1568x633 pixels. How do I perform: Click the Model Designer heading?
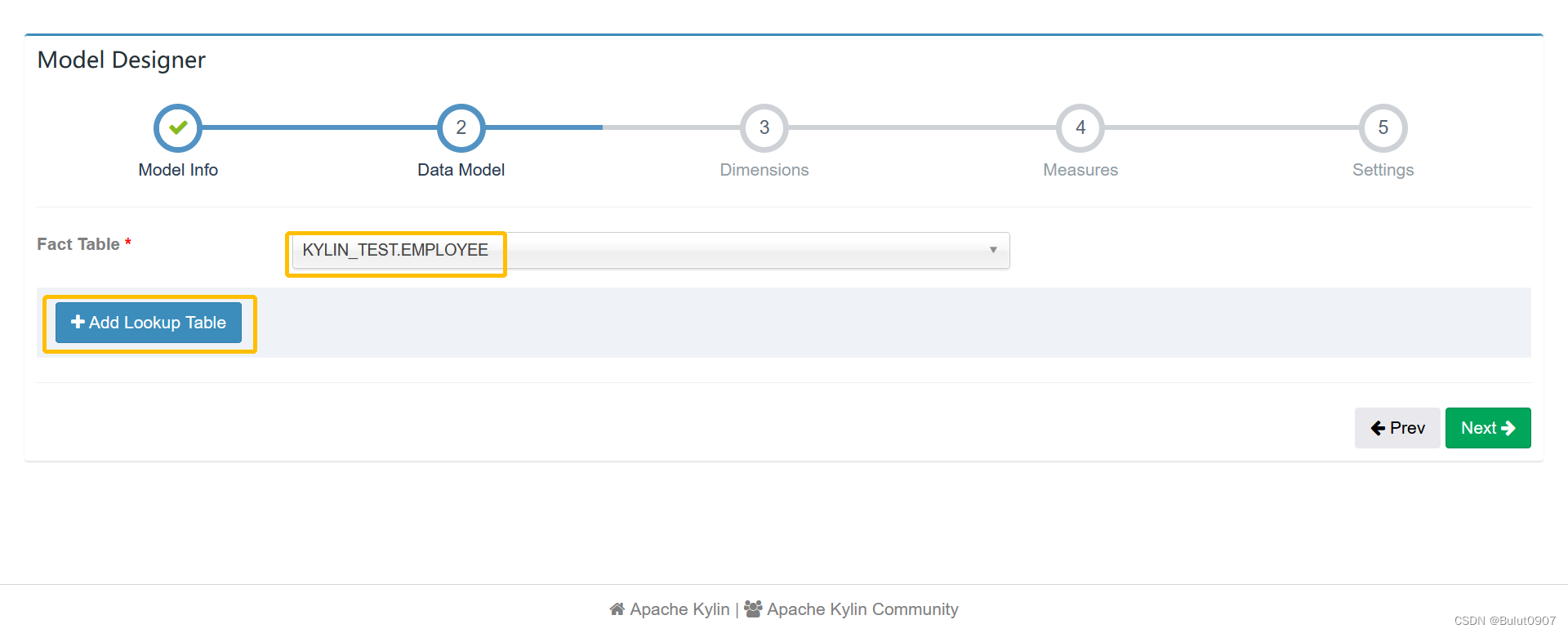(122, 60)
